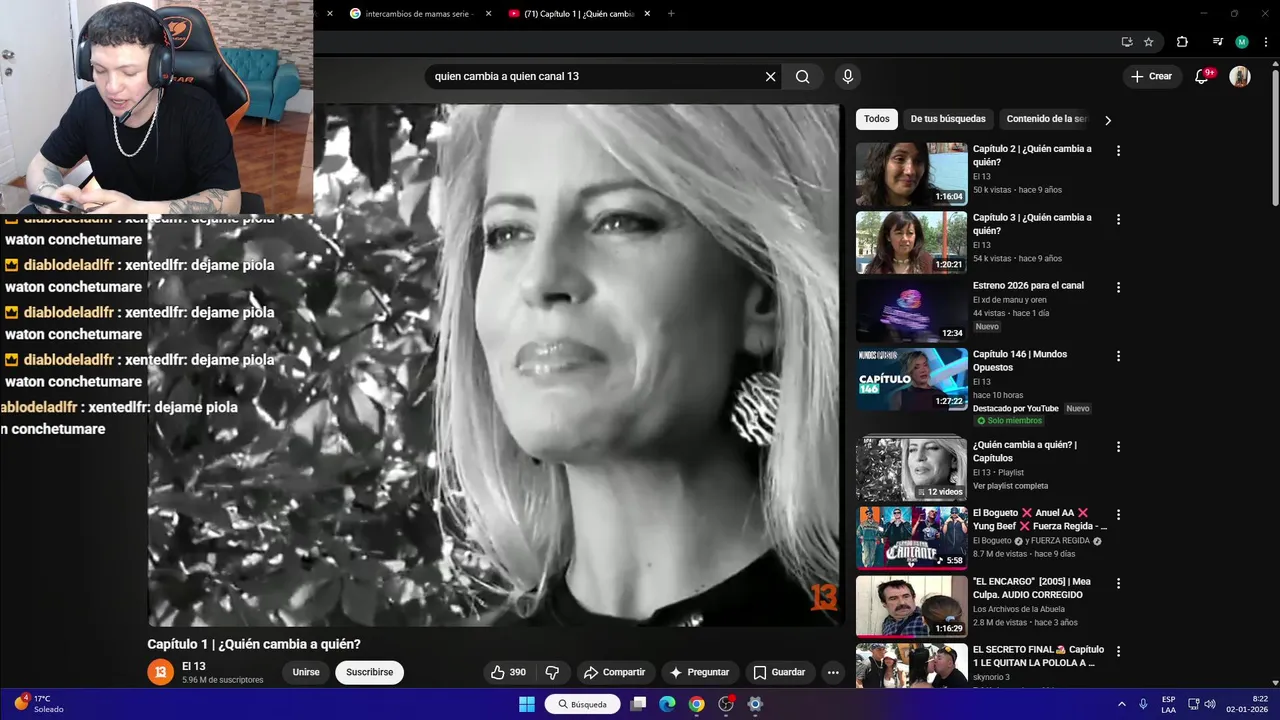Open EL ENCARGO Mea Culpa thumbnail
This screenshot has width=1280, height=720.
(x=912, y=606)
